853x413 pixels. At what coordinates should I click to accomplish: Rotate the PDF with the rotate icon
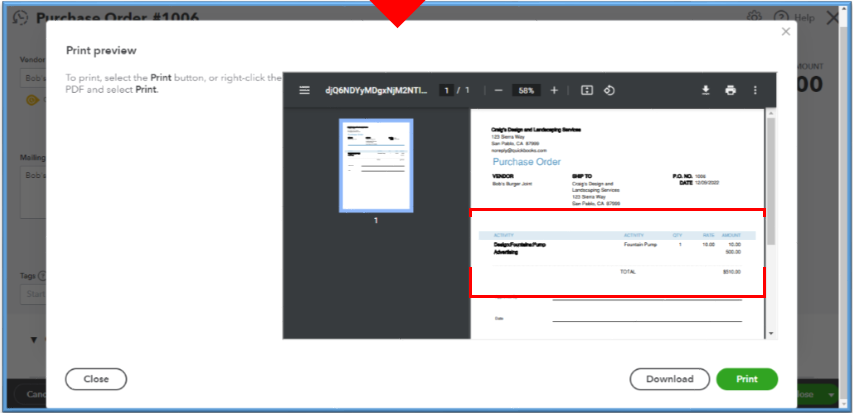tap(609, 90)
